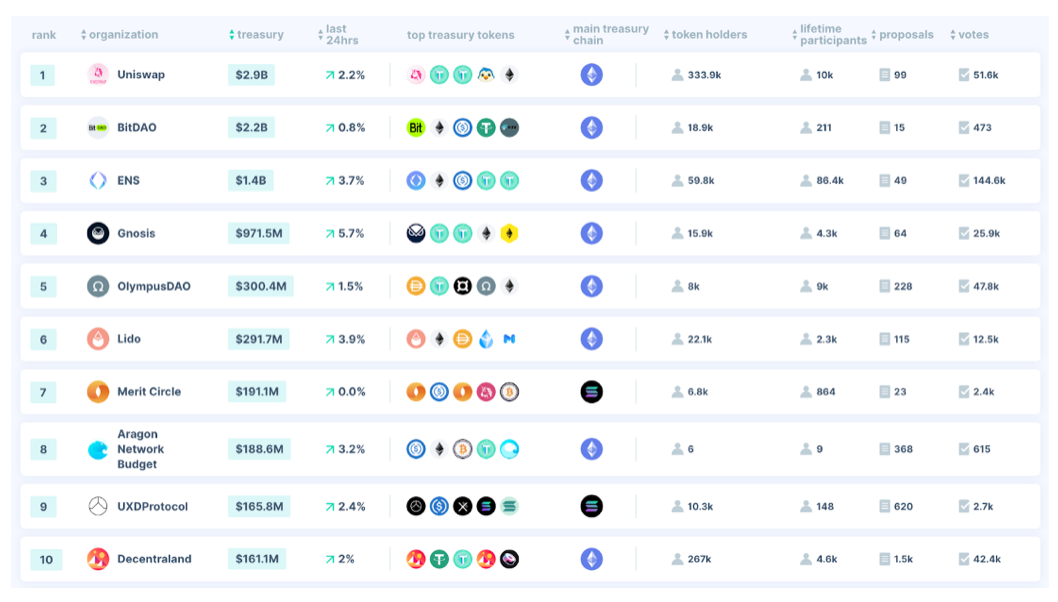Click the rank 1 number badge

click(x=43, y=75)
